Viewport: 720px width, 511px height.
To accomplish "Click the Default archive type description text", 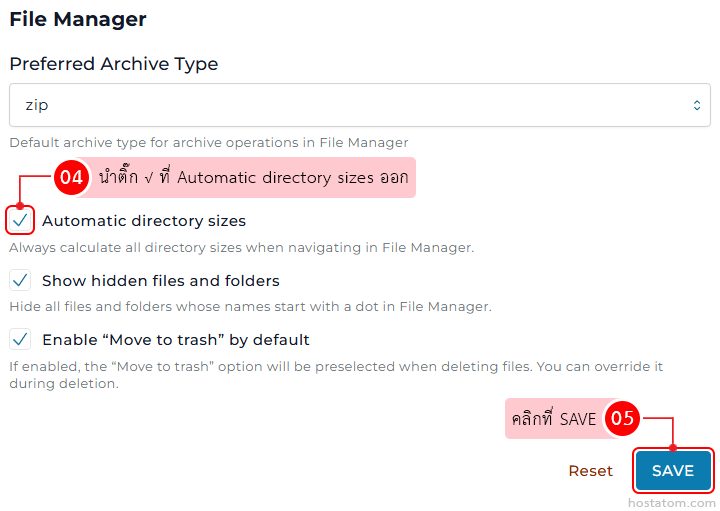I will tap(209, 143).
